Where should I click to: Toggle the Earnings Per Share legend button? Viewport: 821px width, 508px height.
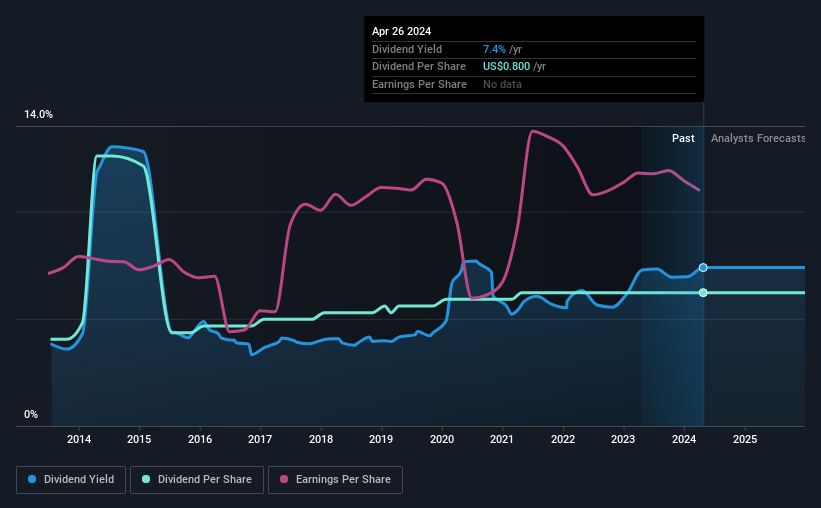pos(335,480)
